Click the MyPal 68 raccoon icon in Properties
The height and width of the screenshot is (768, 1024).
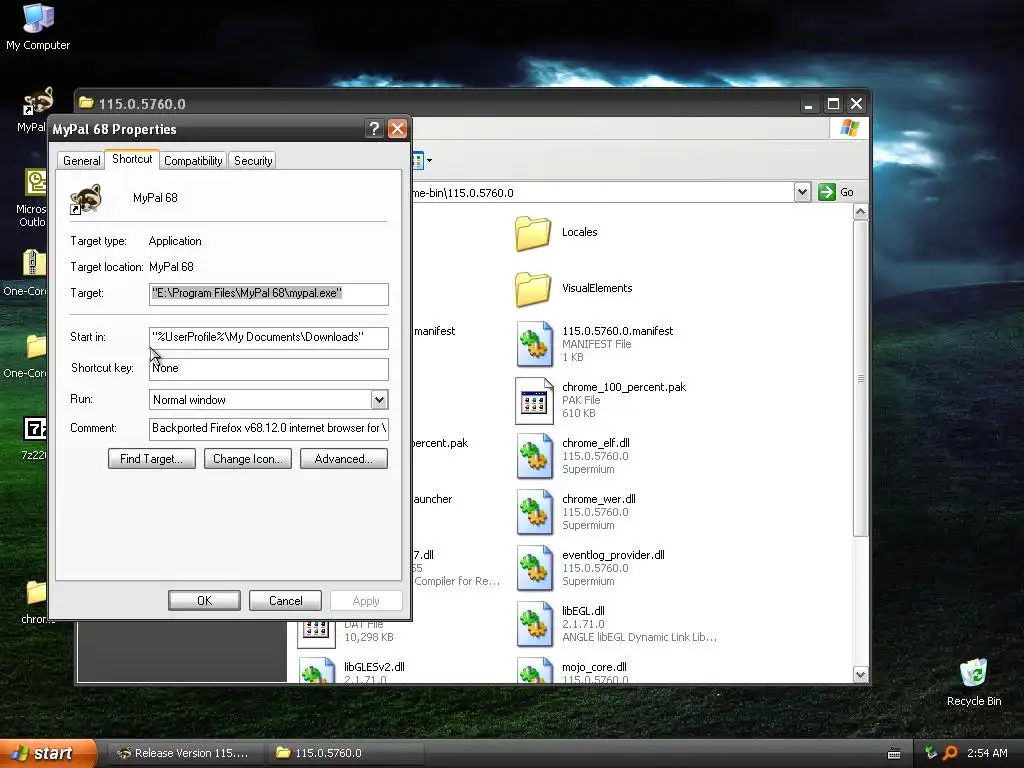86,199
